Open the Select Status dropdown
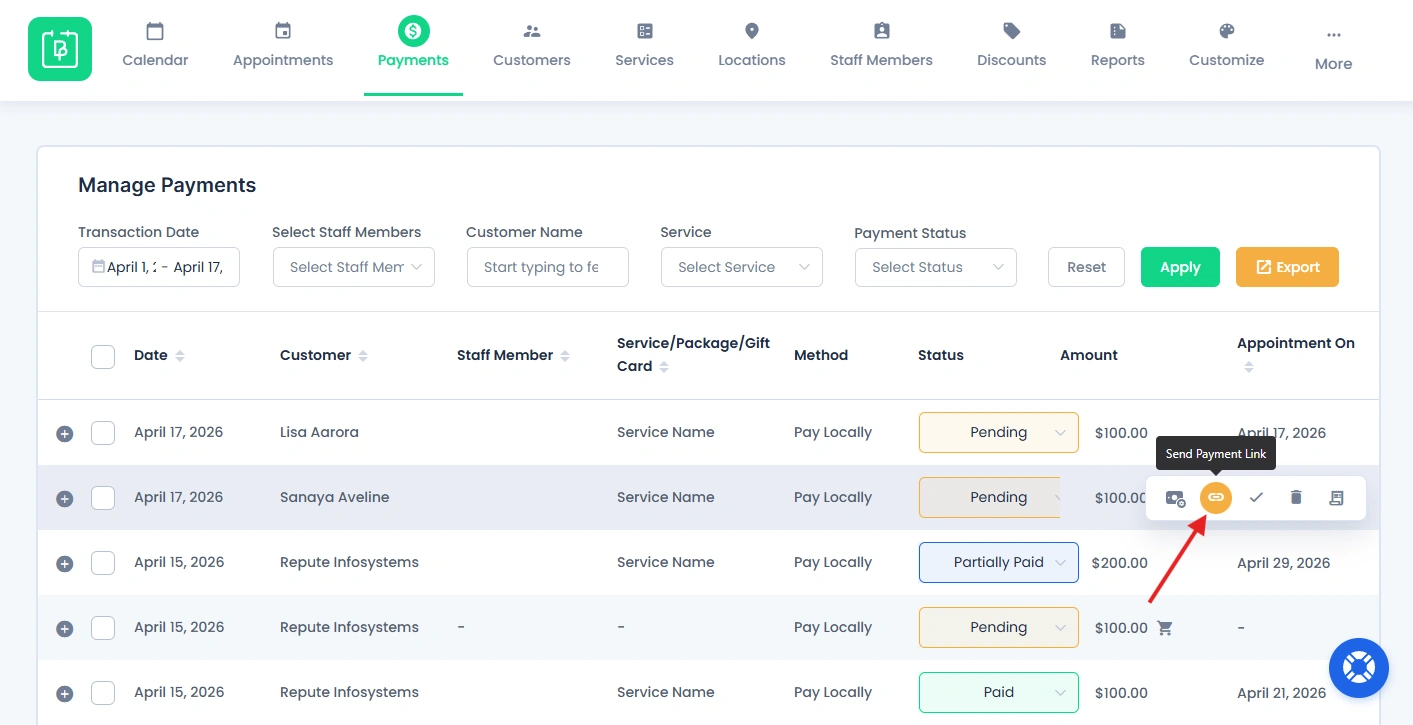 (935, 267)
